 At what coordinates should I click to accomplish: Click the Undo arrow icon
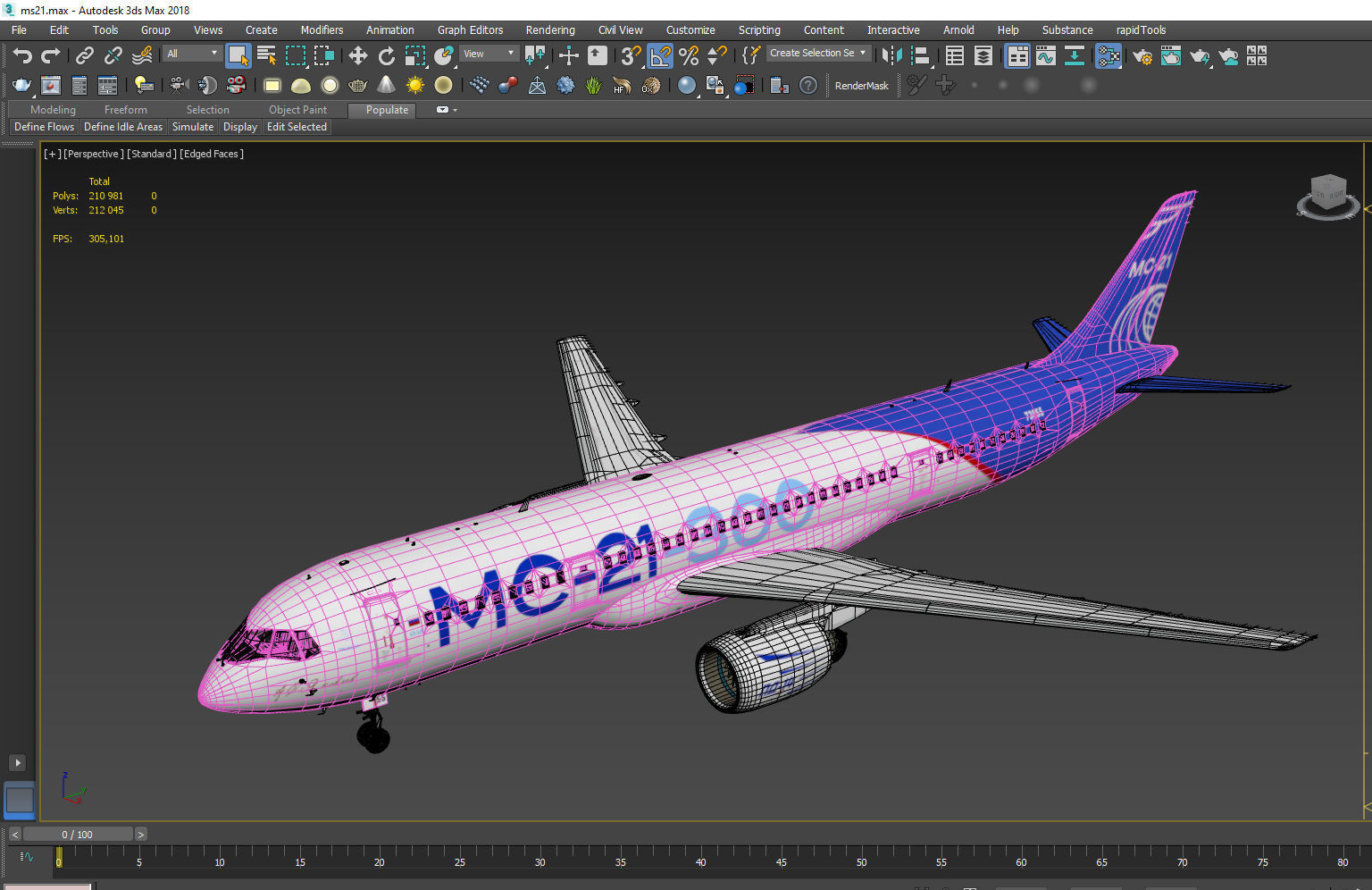tap(22, 55)
